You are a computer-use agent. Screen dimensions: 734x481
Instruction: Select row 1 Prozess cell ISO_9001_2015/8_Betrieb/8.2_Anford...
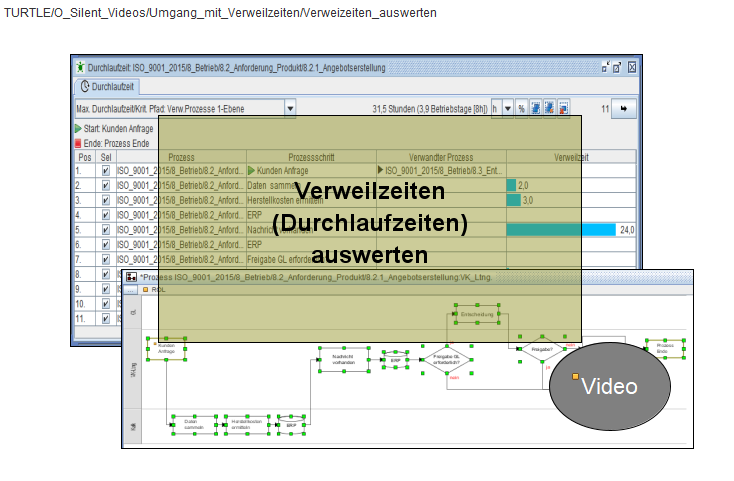click(181, 170)
